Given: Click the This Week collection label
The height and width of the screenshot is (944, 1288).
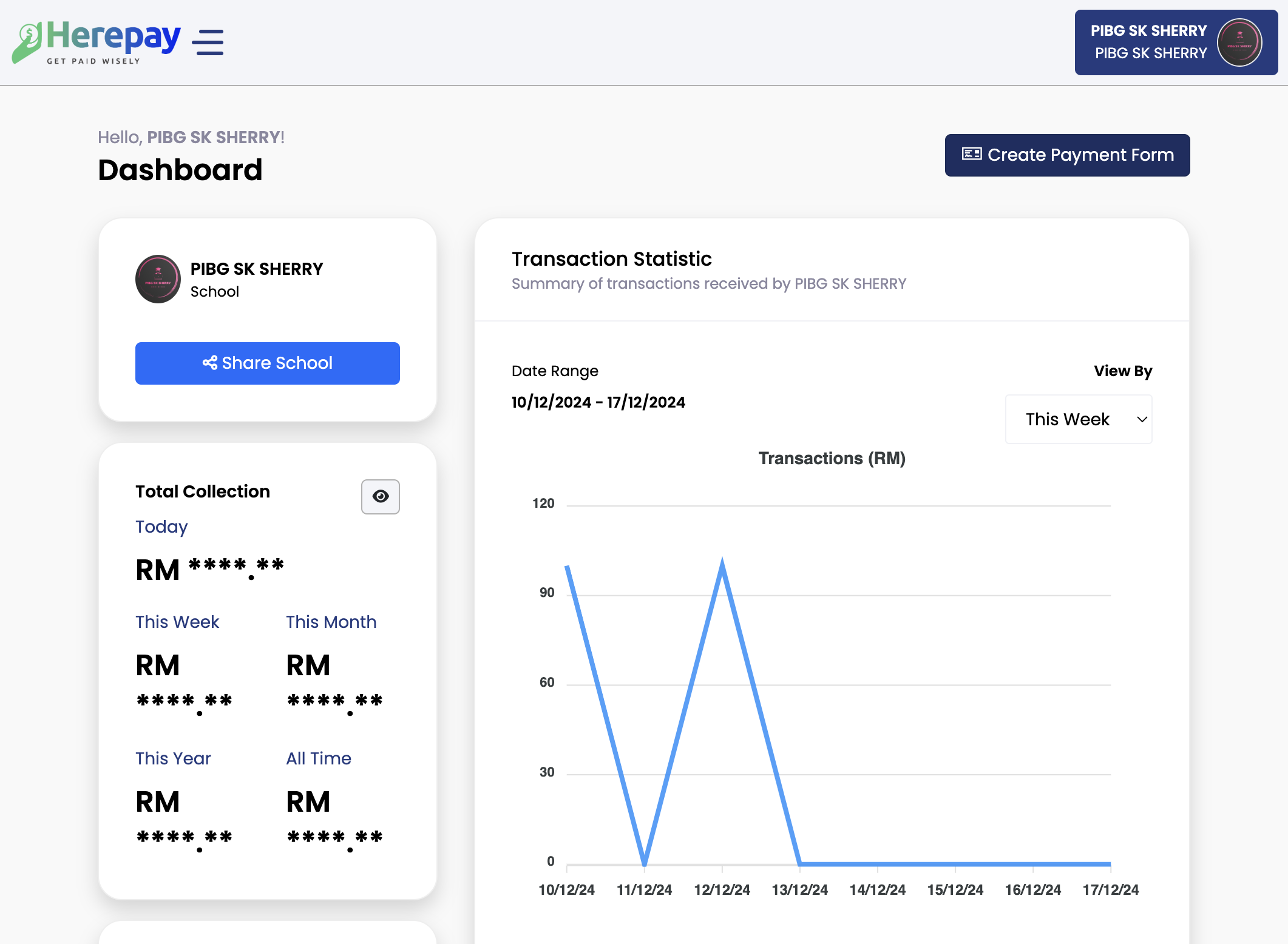Looking at the screenshot, I should point(177,622).
